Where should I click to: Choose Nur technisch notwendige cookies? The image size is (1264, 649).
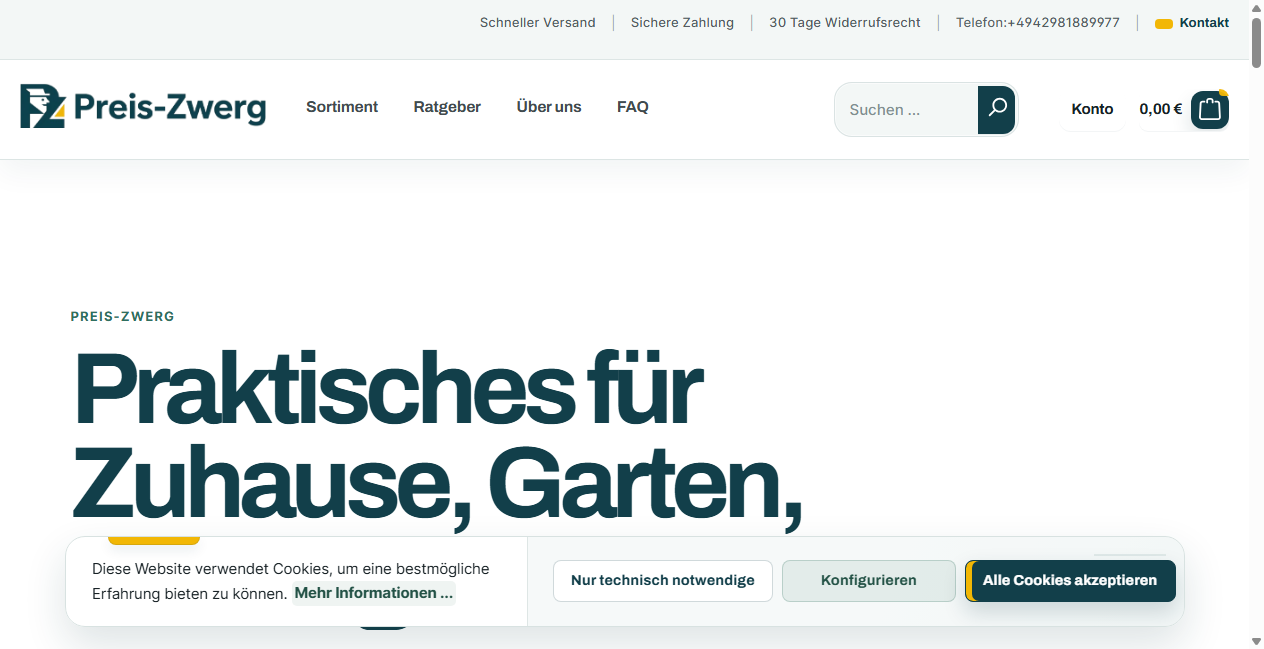click(x=663, y=581)
